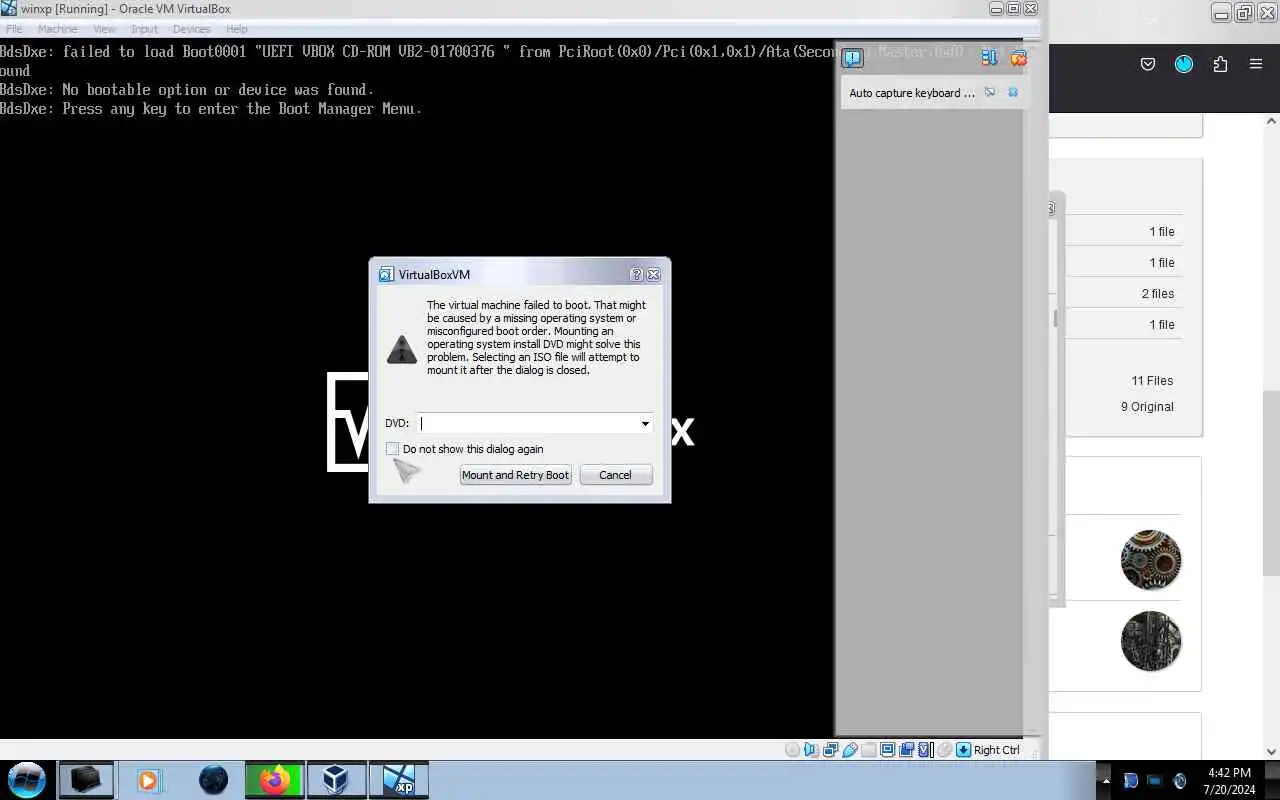Open the Machine menu
This screenshot has height=800, width=1280.
(x=57, y=29)
